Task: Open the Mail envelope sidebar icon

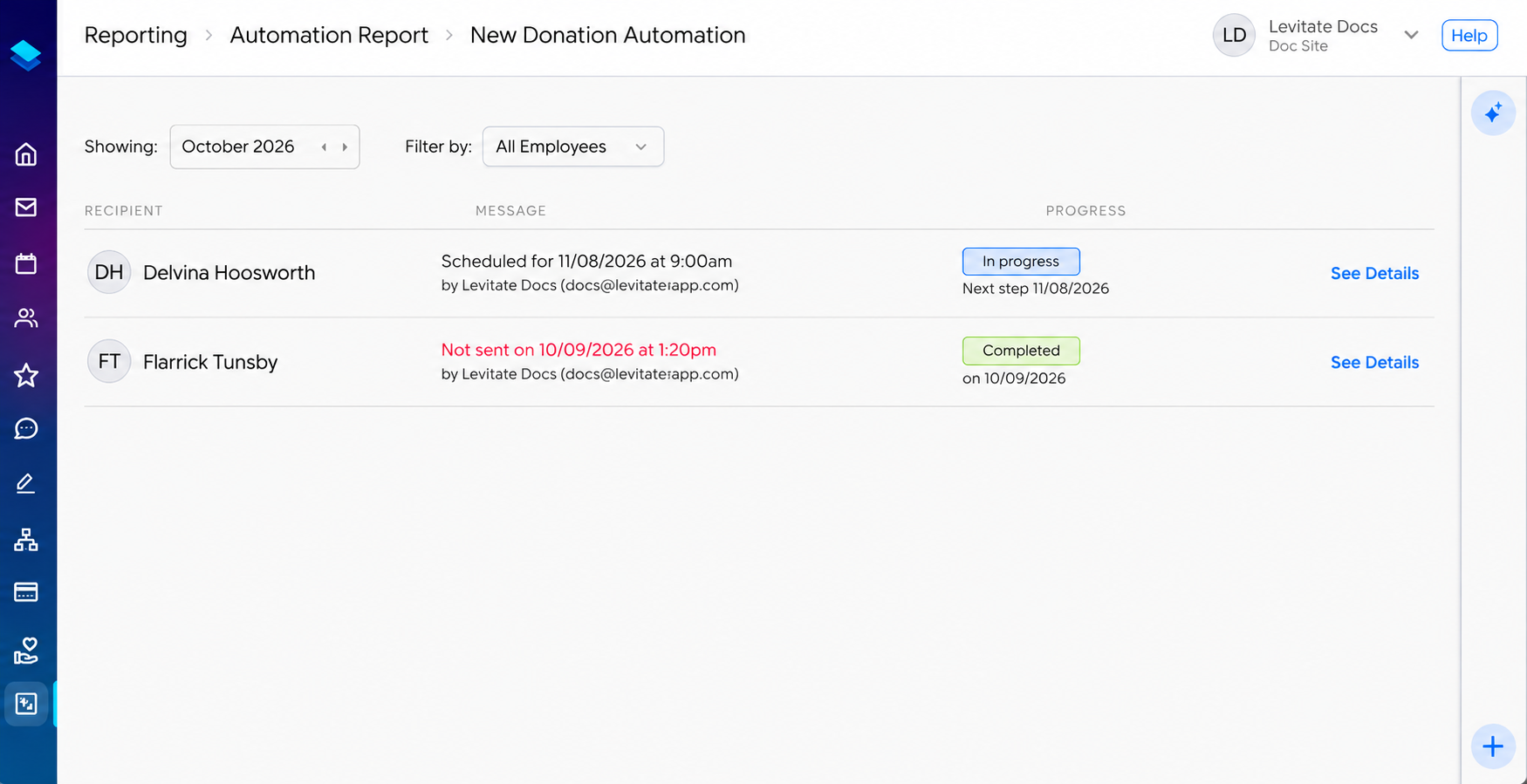Action: pos(26,207)
